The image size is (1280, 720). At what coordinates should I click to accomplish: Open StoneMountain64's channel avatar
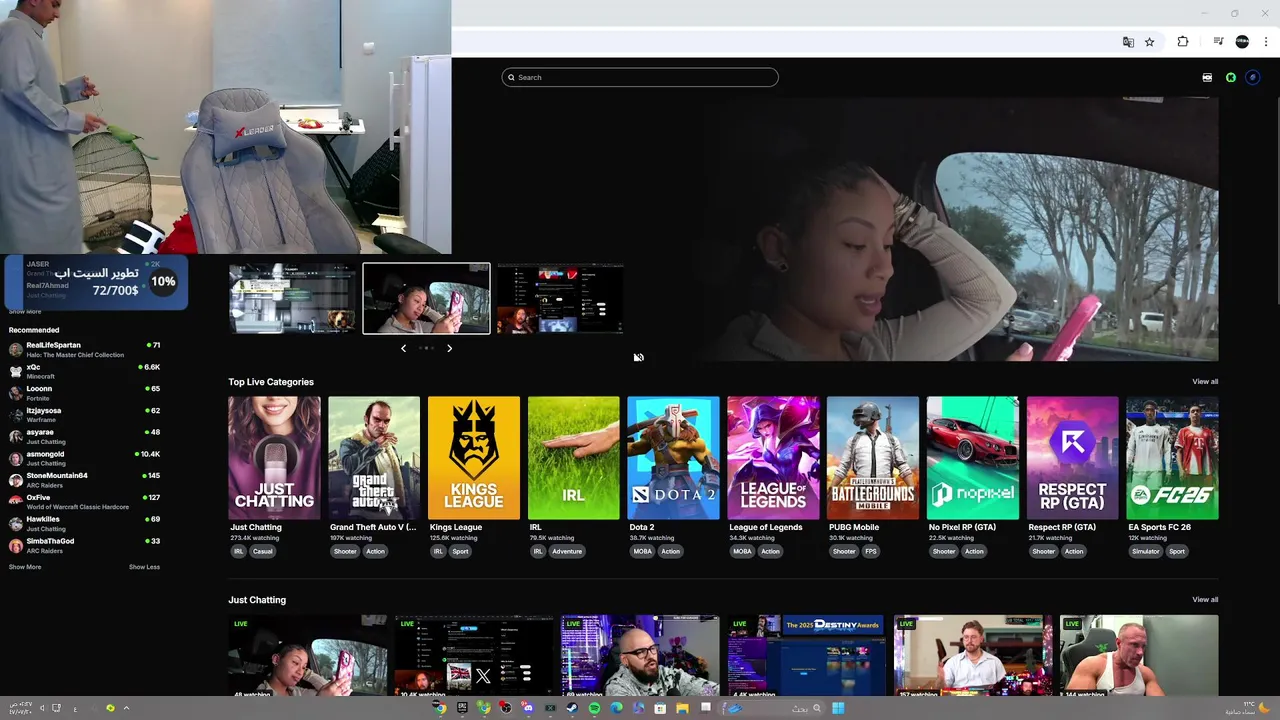(15, 479)
